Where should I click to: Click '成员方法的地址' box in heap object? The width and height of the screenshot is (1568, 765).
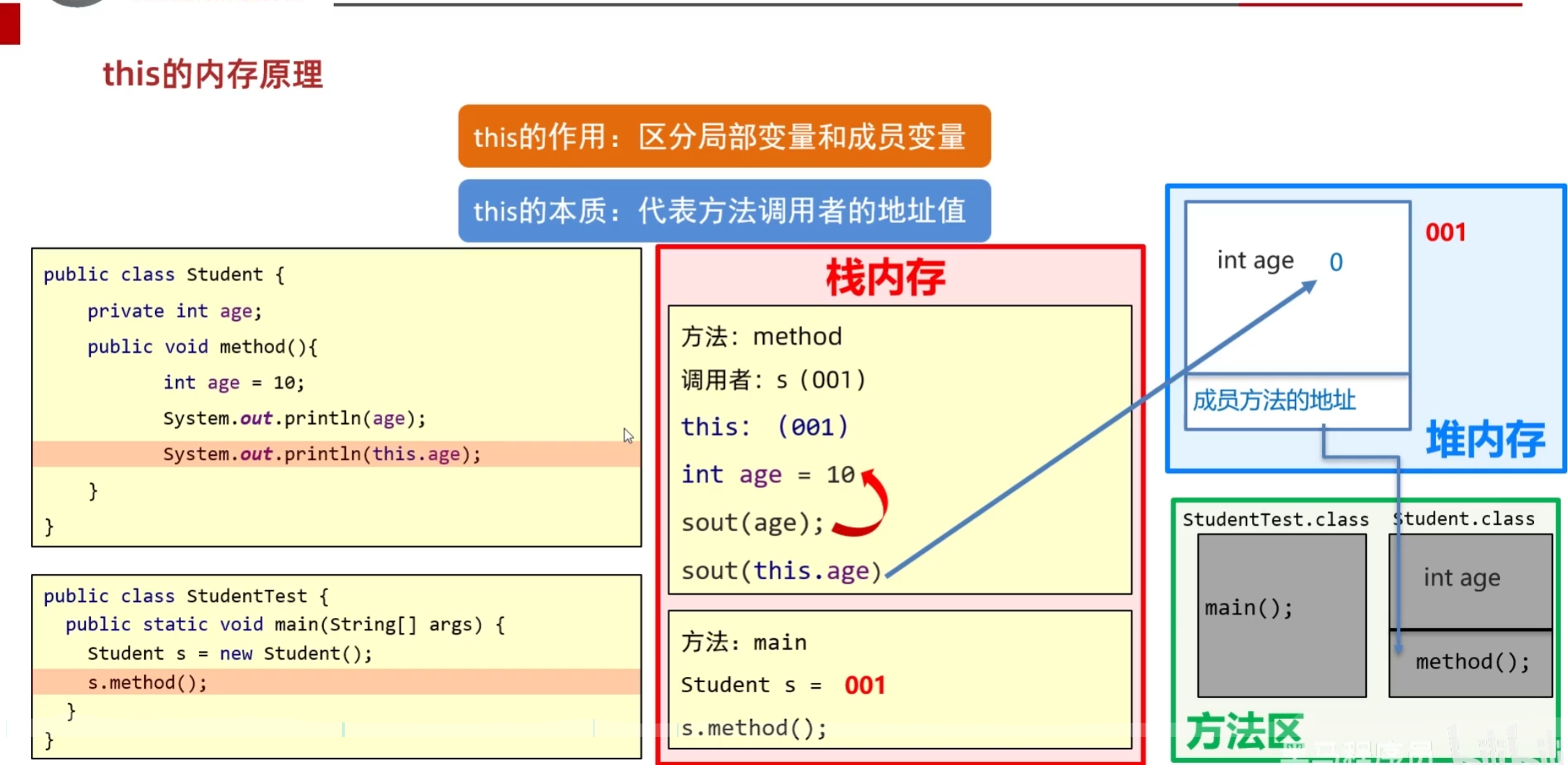pos(1274,400)
